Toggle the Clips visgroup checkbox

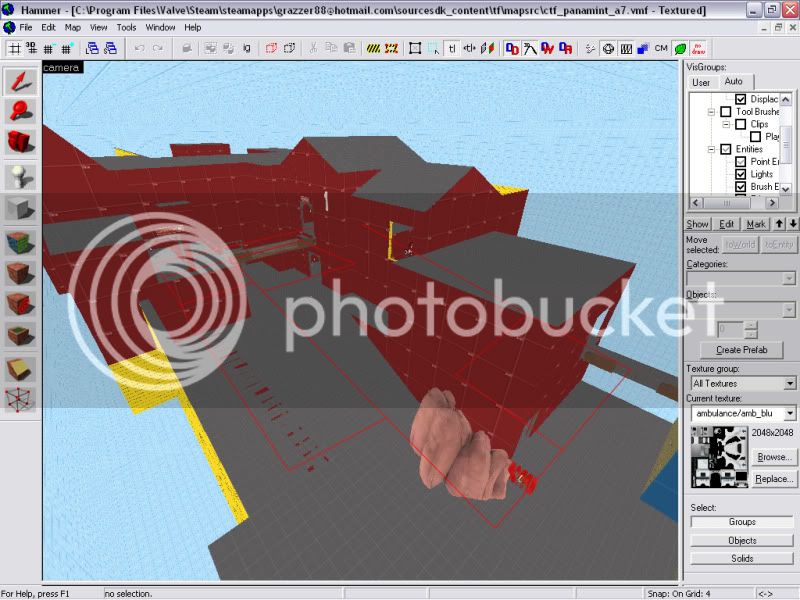pos(741,124)
